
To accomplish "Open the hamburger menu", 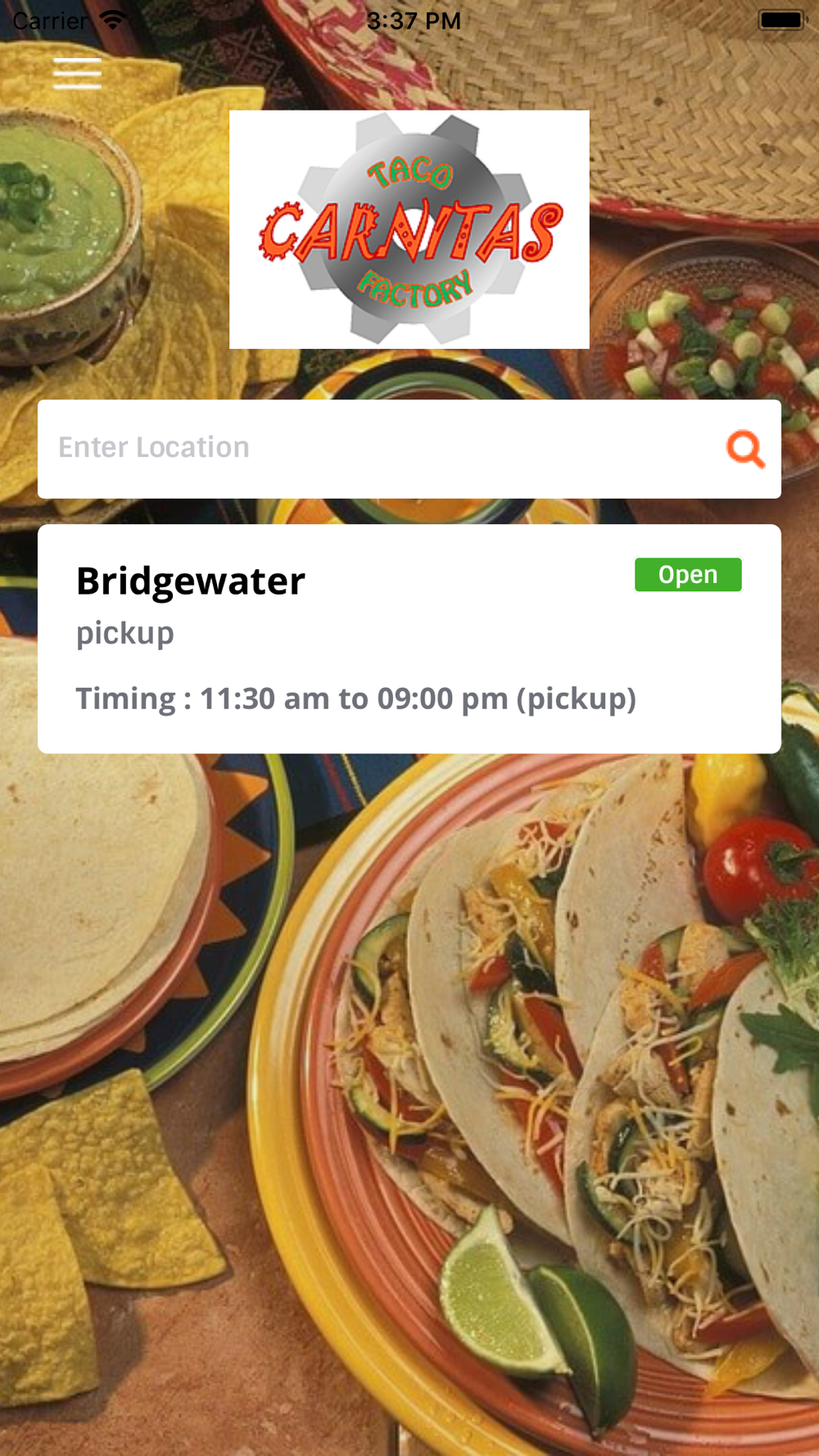I will click(77, 73).
